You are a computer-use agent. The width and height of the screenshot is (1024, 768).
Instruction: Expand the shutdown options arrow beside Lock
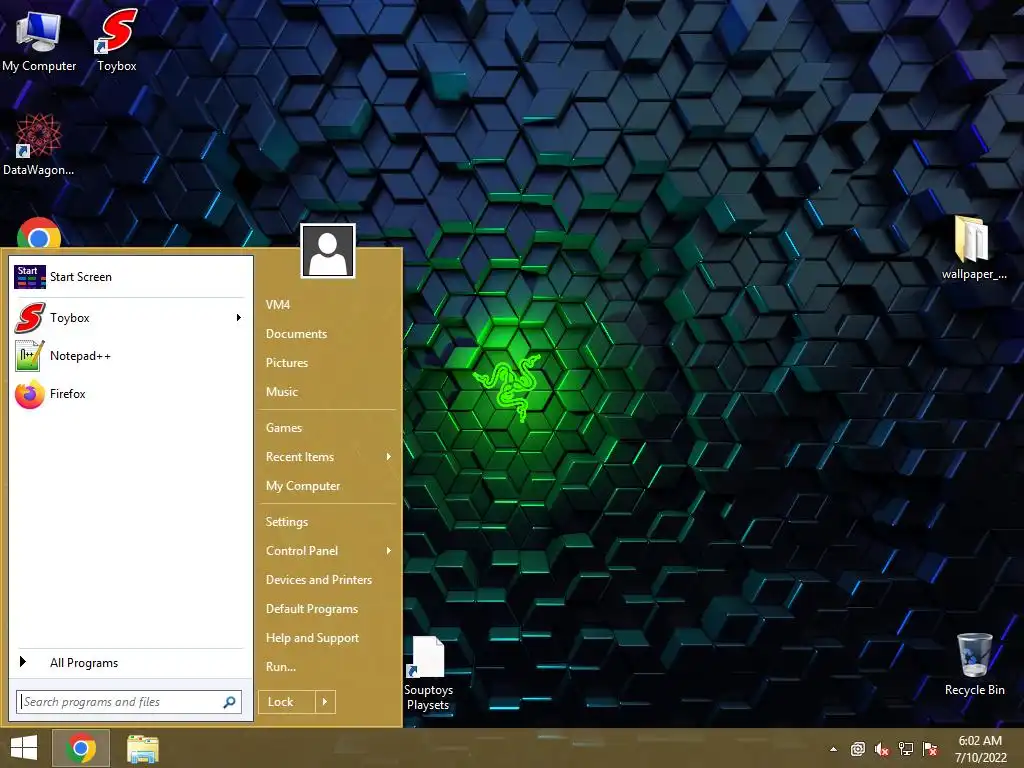click(325, 702)
